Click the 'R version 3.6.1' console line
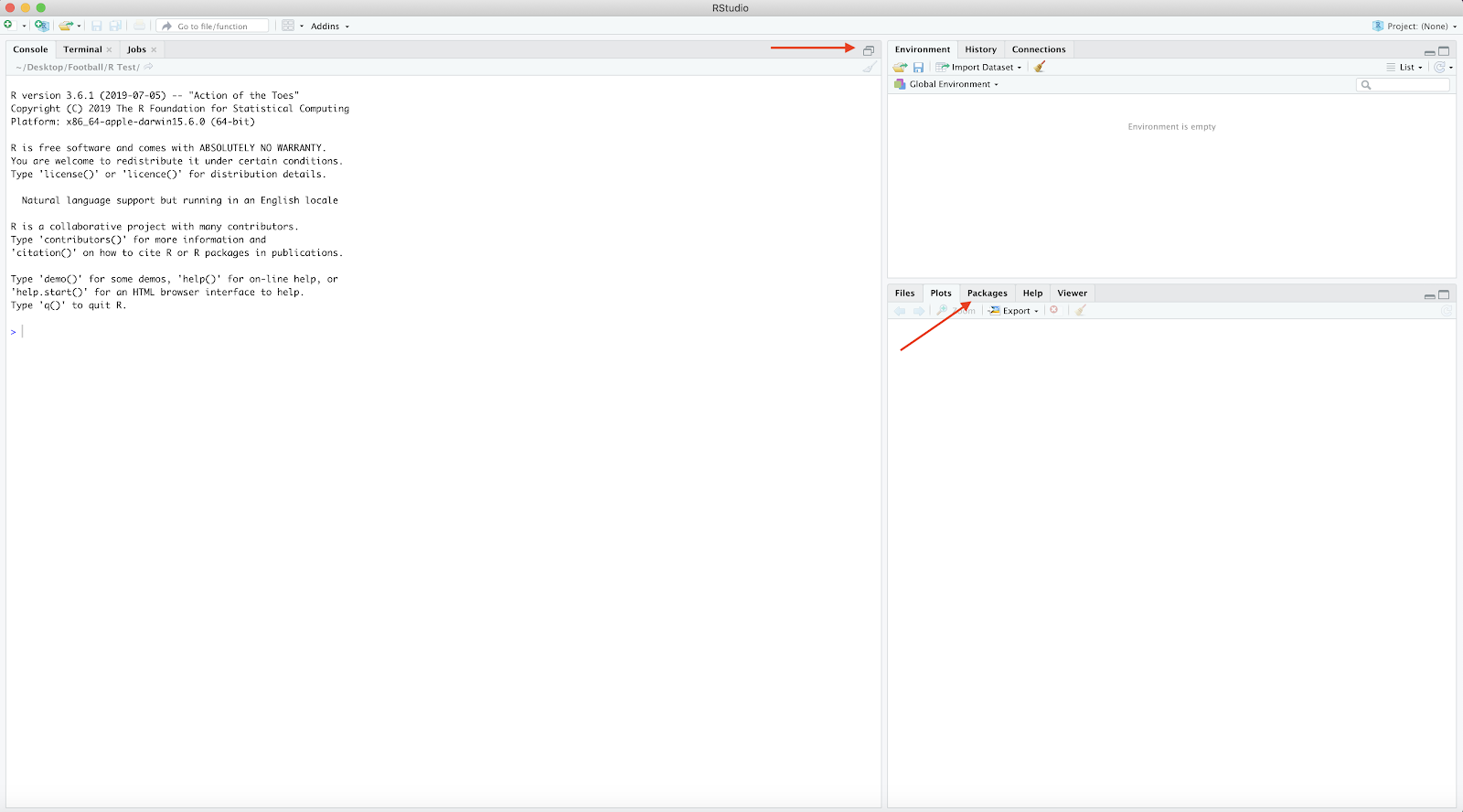The image size is (1463, 812). click(155, 95)
